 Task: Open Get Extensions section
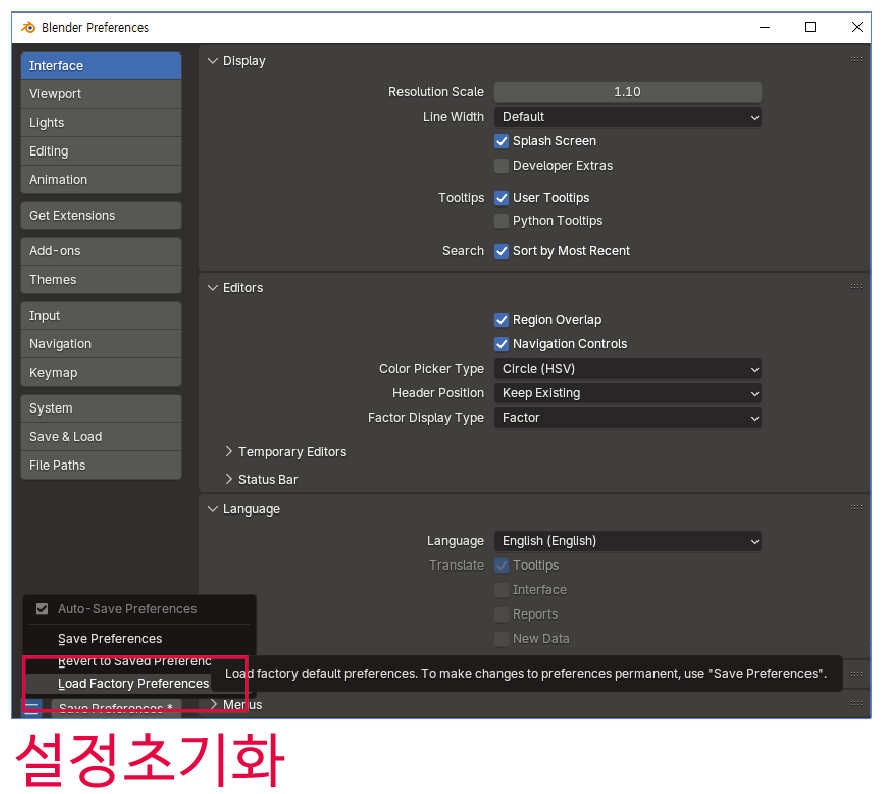[101, 215]
